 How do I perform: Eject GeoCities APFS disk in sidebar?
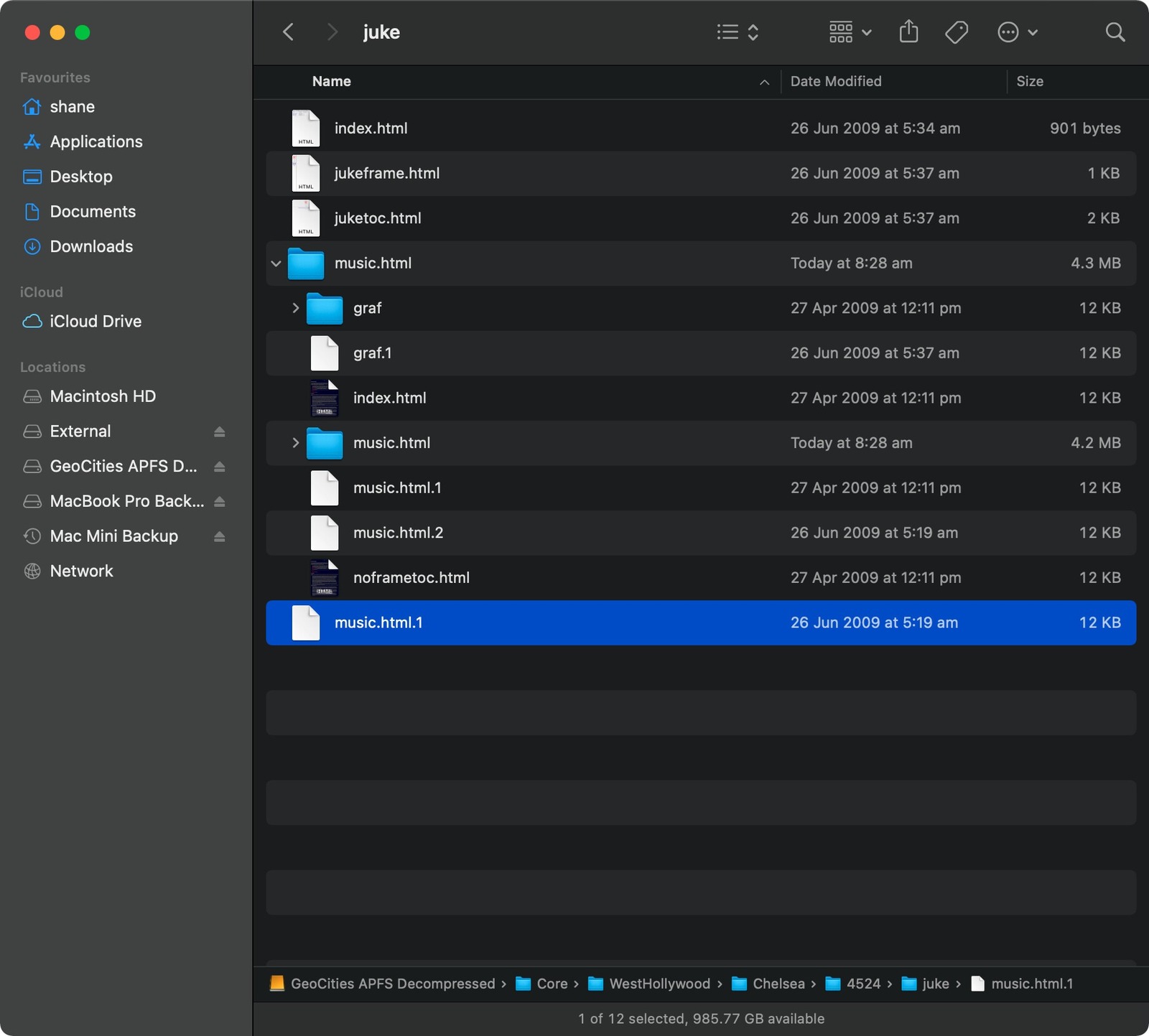(220, 467)
